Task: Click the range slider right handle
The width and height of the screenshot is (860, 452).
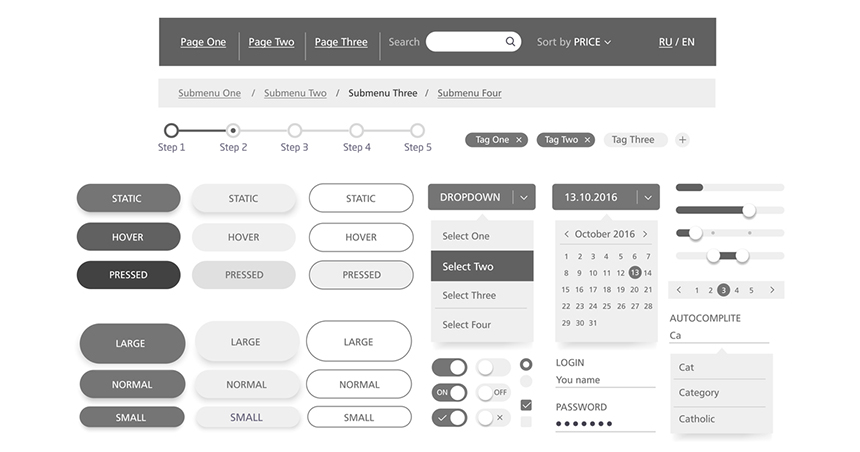Action: tap(742, 256)
